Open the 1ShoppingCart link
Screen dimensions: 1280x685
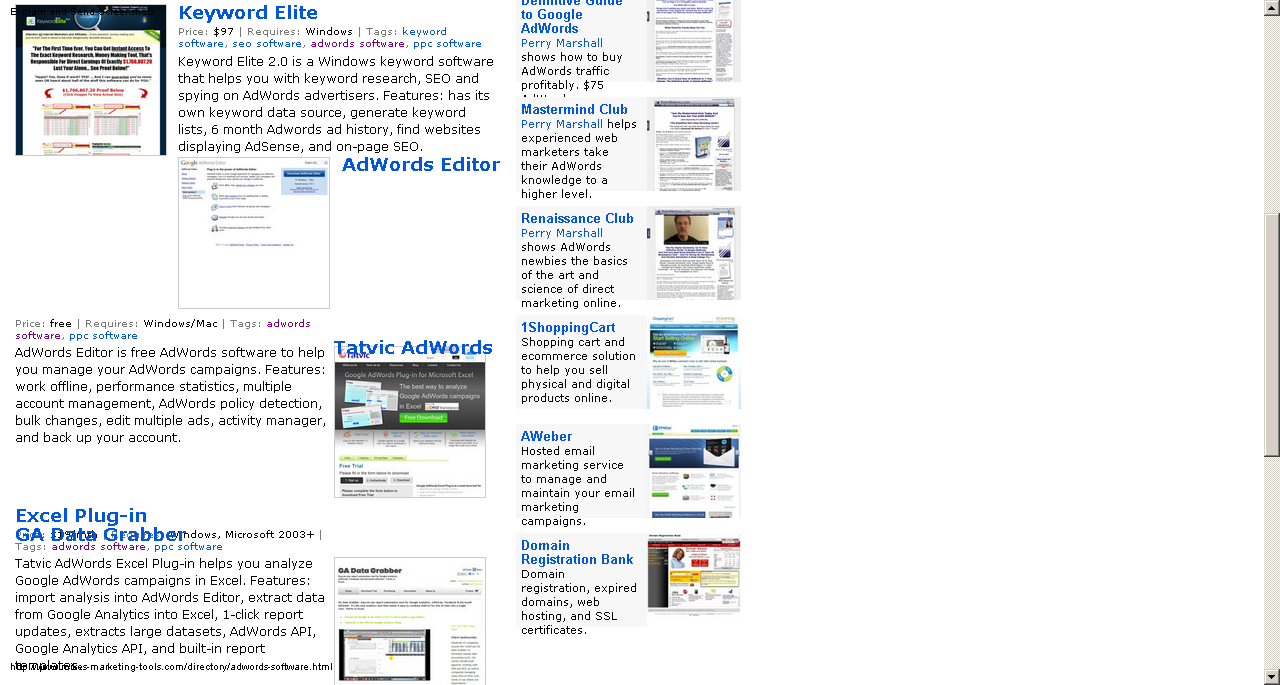[568, 328]
